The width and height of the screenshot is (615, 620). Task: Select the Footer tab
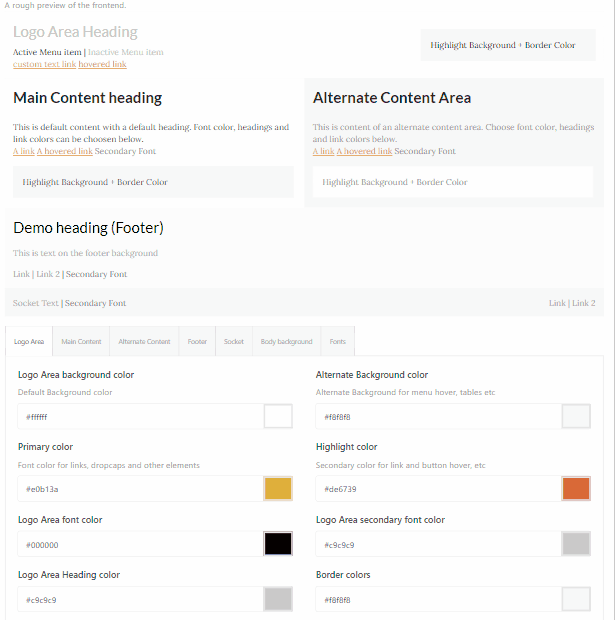(197, 341)
